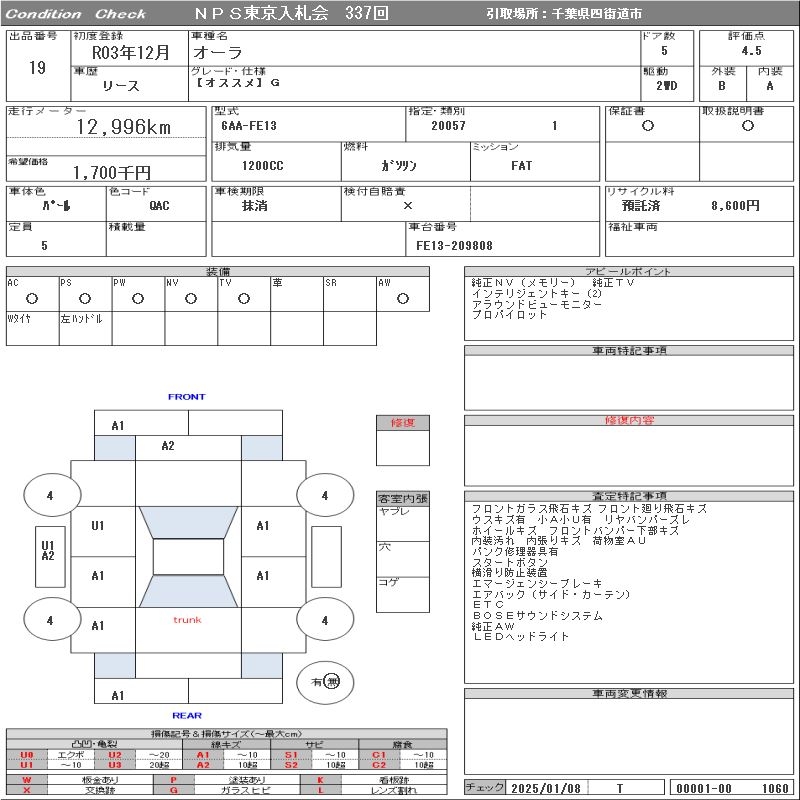
Task: Click the grade 【オススメ】G
Action: click(x=238, y=83)
